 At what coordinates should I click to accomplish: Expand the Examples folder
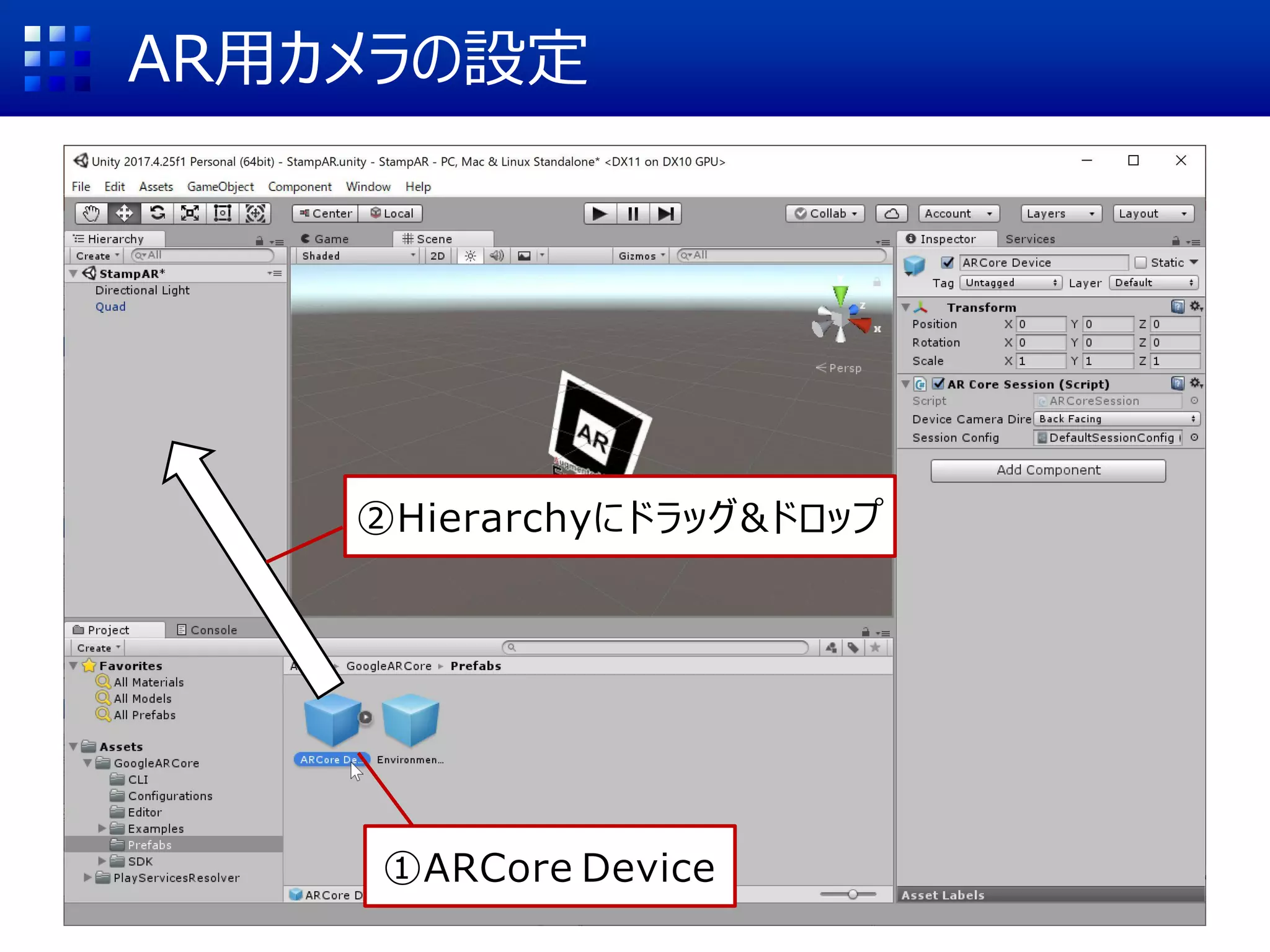102,828
